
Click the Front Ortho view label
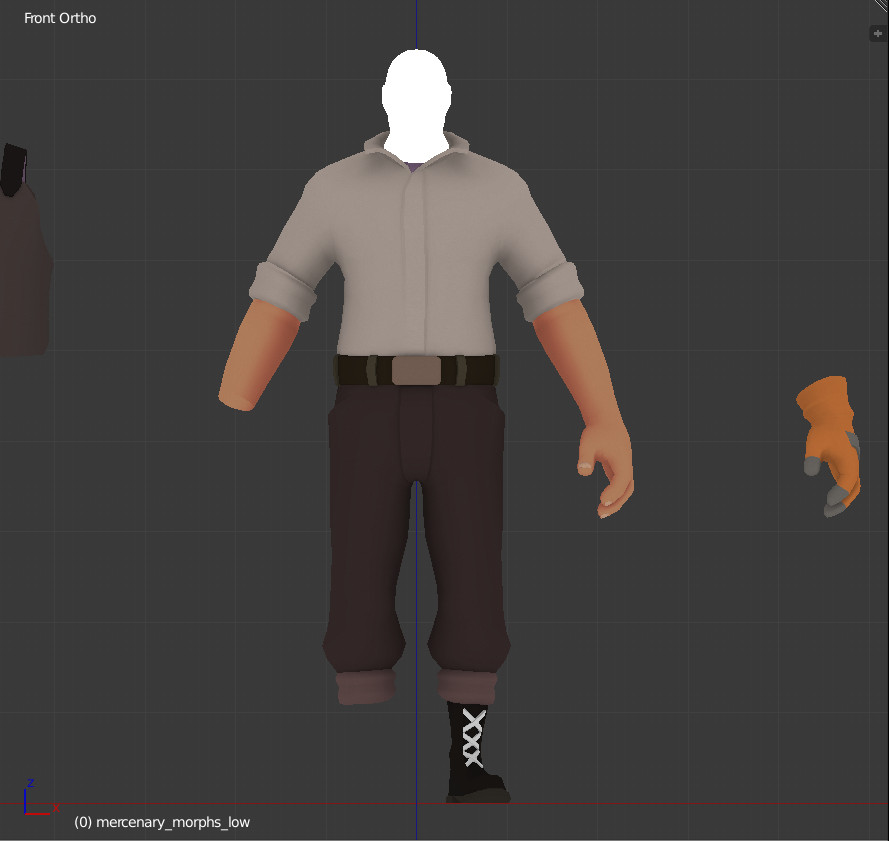[58, 18]
